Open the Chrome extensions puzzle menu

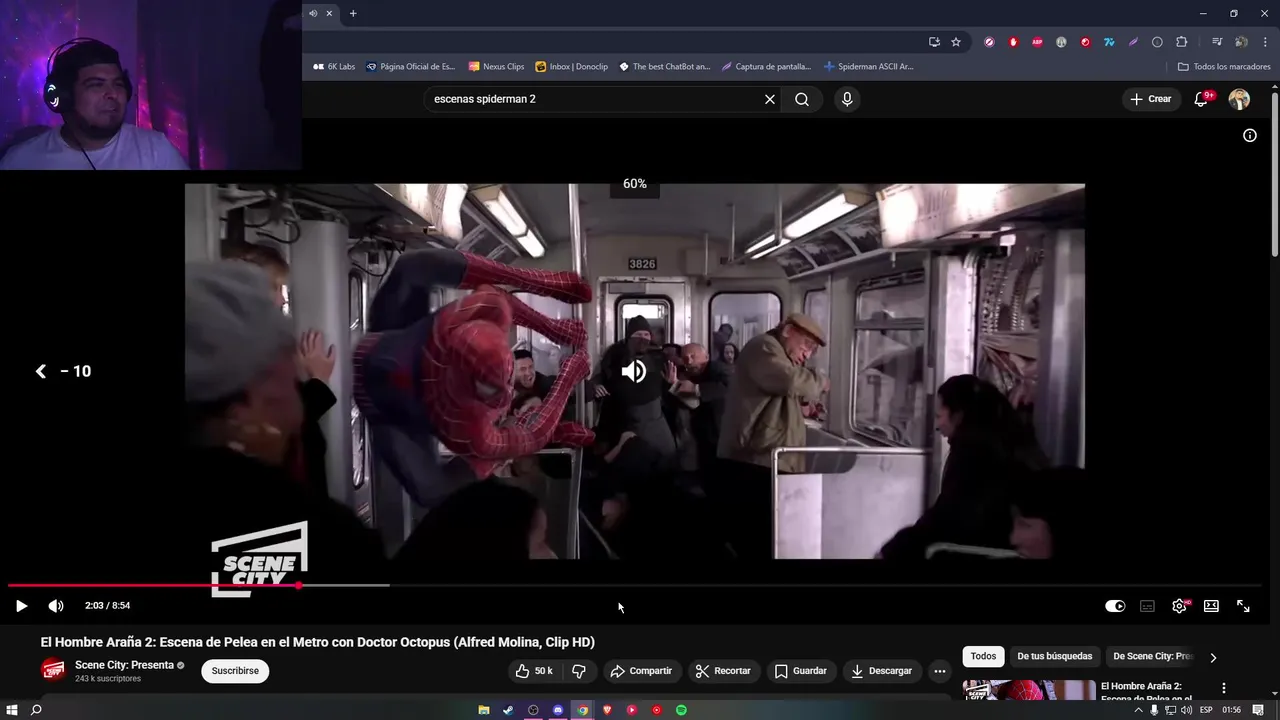point(1181,42)
